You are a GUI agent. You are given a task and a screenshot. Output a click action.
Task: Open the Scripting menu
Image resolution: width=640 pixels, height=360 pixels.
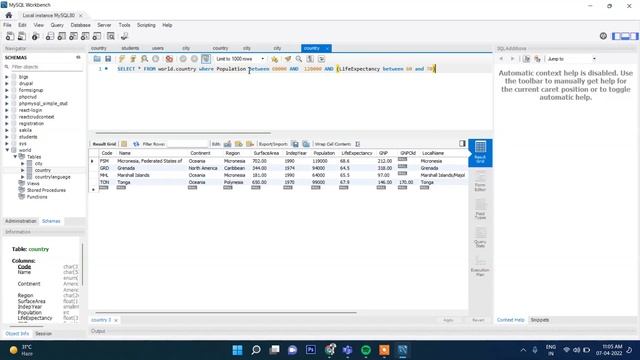146,25
